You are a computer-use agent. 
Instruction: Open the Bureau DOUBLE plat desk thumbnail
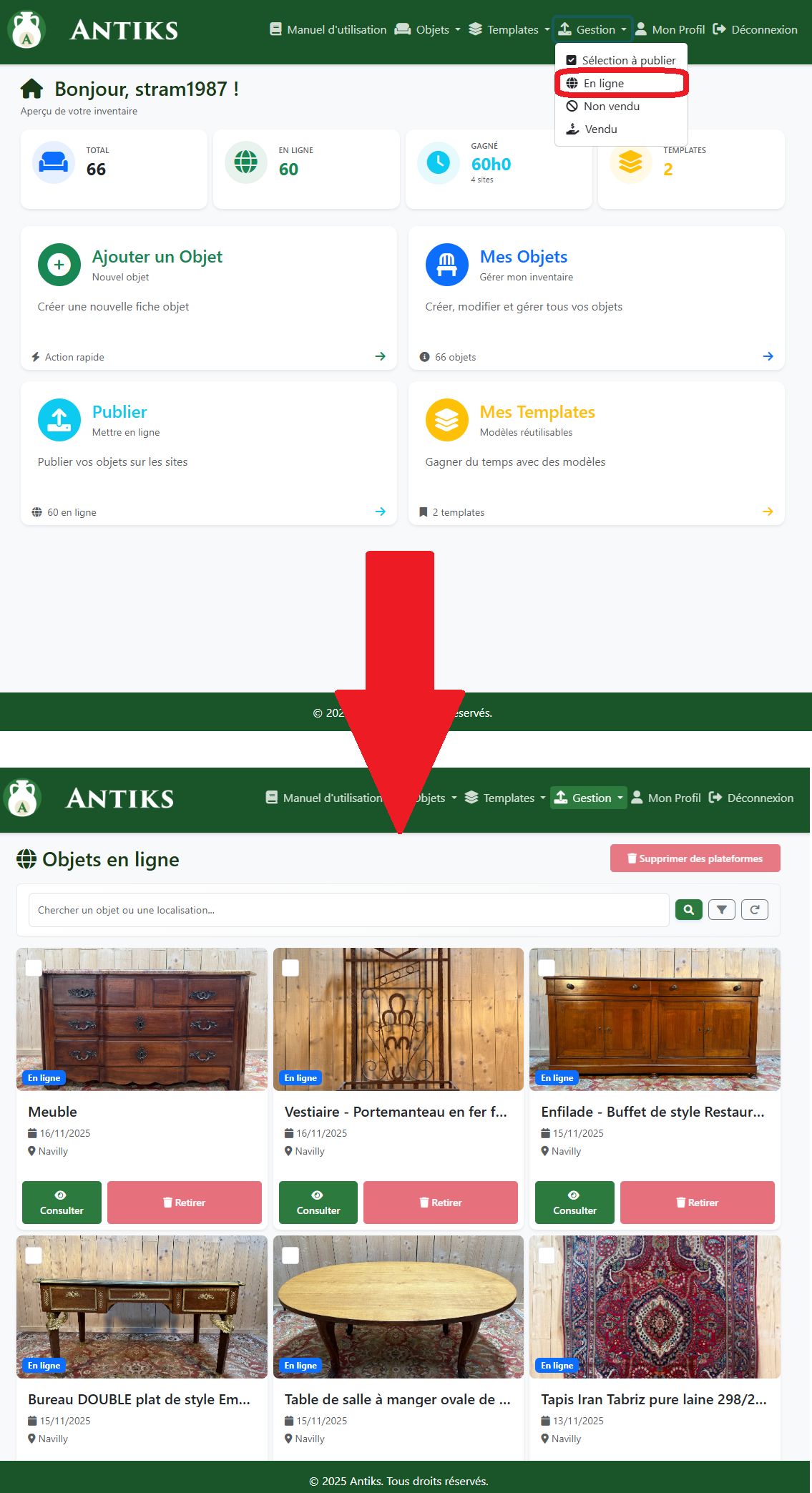click(x=142, y=1307)
